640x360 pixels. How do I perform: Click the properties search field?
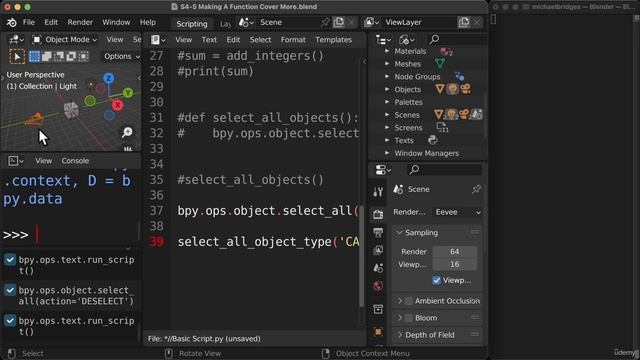click(x=444, y=170)
